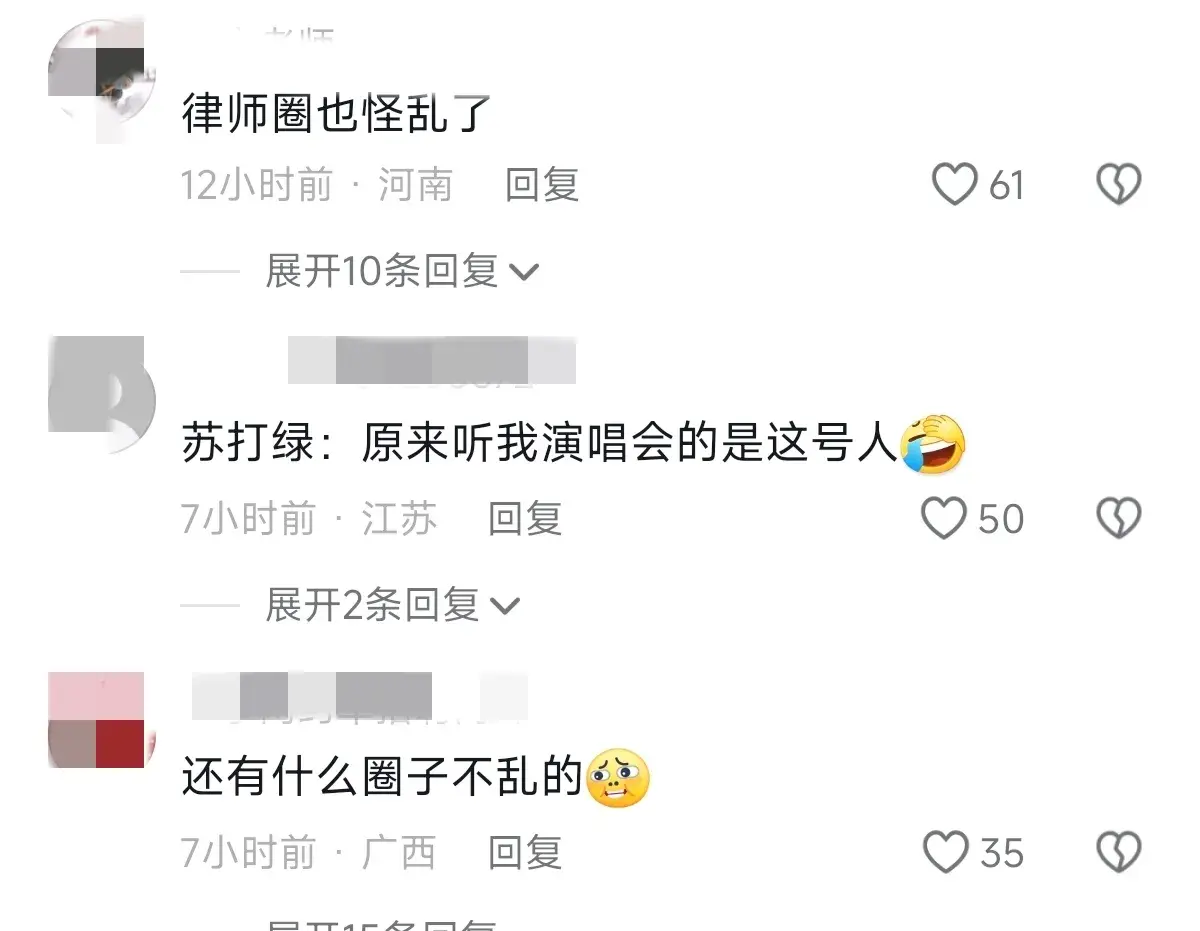Like the 还有什么圈子不乱的 comment
The height and width of the screenshot is (931, 1200).
(945, 853)
